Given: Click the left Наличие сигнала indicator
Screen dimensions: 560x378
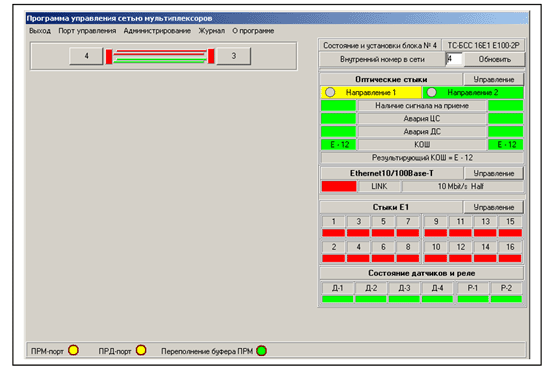Looking at the screenshot, I should click(338, 106).
